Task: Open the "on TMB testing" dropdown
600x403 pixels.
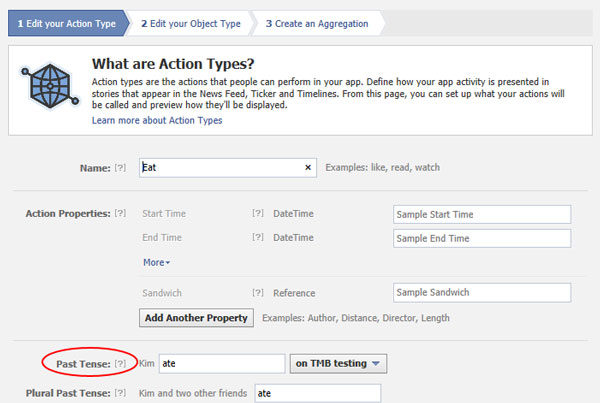Action: [338, 363]
